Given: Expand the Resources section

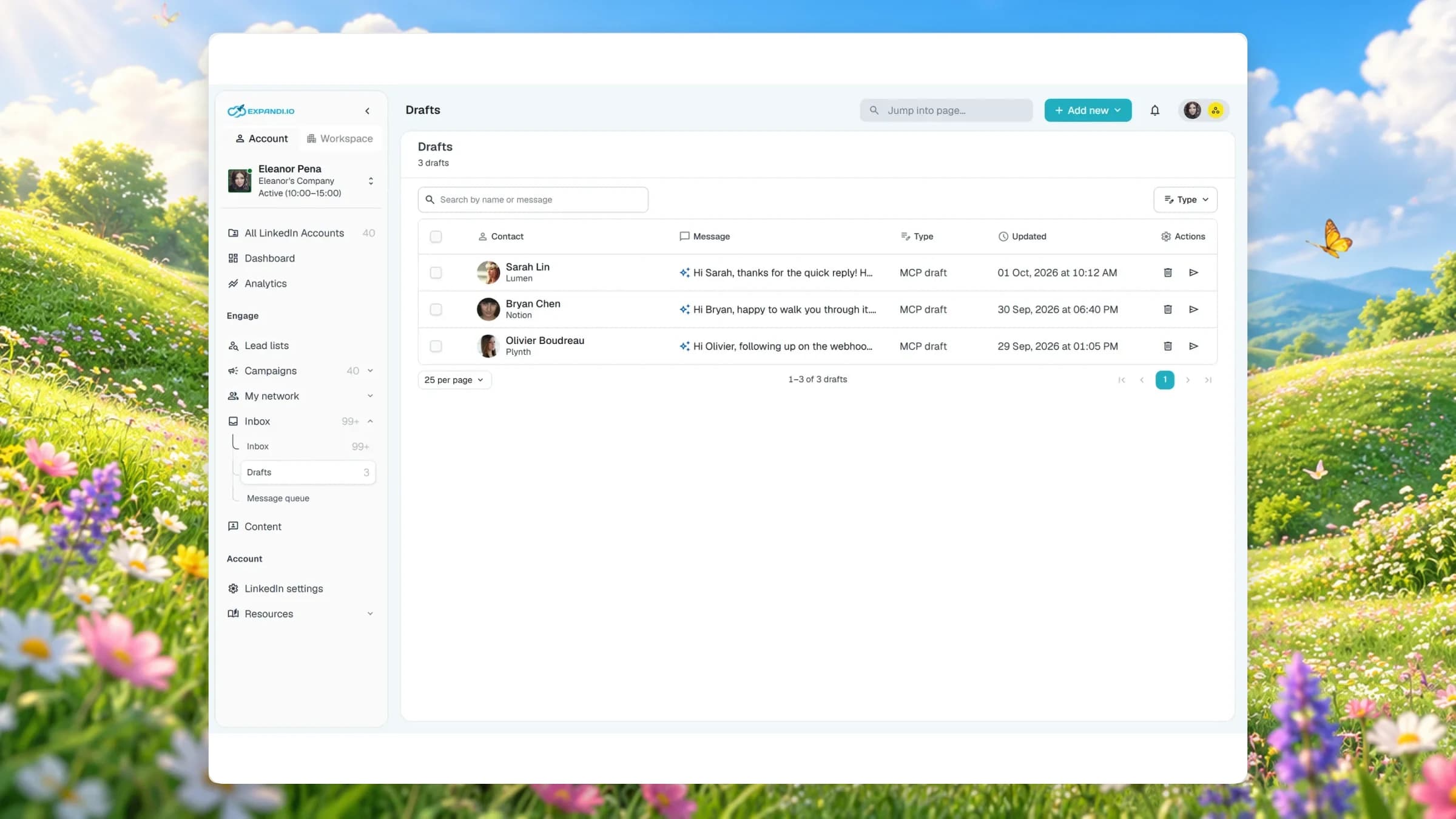Looking at the screenshot, I should click(370, 613).
